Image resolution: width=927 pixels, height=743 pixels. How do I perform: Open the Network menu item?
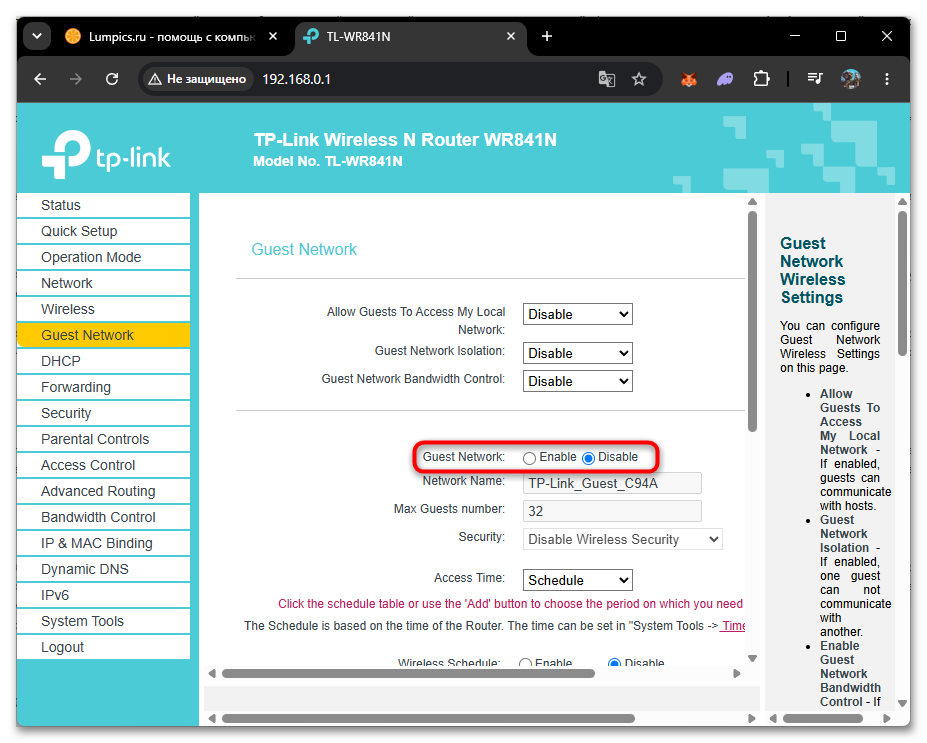(103, 283)
